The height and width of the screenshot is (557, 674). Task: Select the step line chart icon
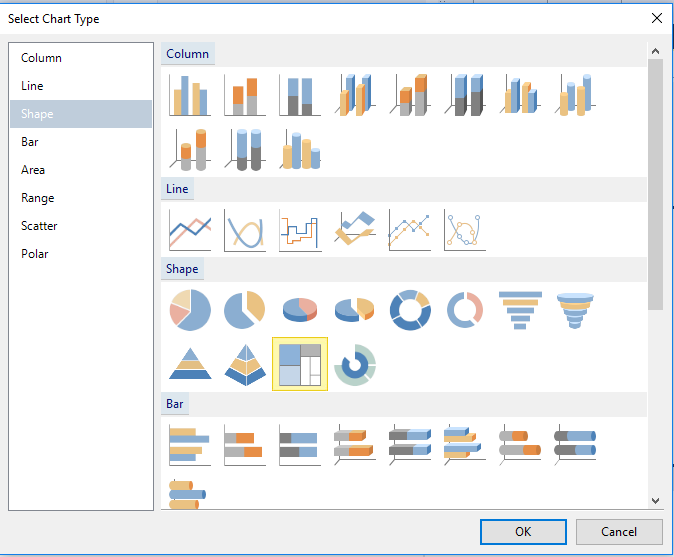coord(300,230)
